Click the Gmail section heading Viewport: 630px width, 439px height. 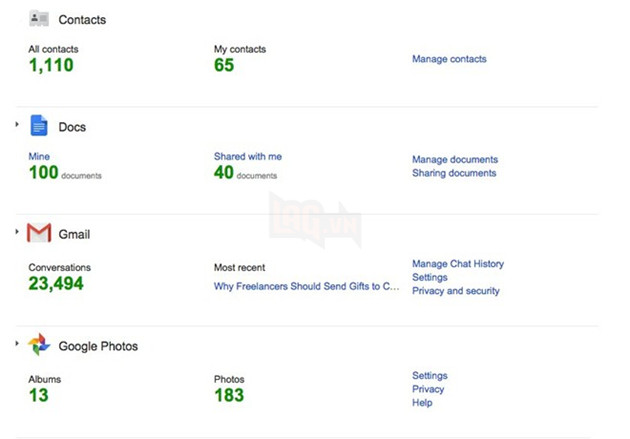[74, 235]
